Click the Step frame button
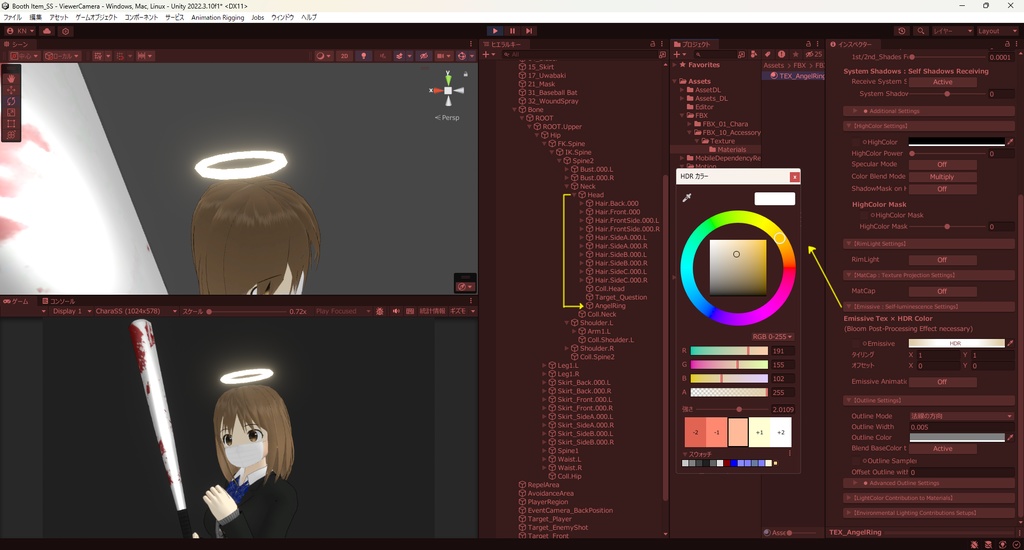 [529, 31]
